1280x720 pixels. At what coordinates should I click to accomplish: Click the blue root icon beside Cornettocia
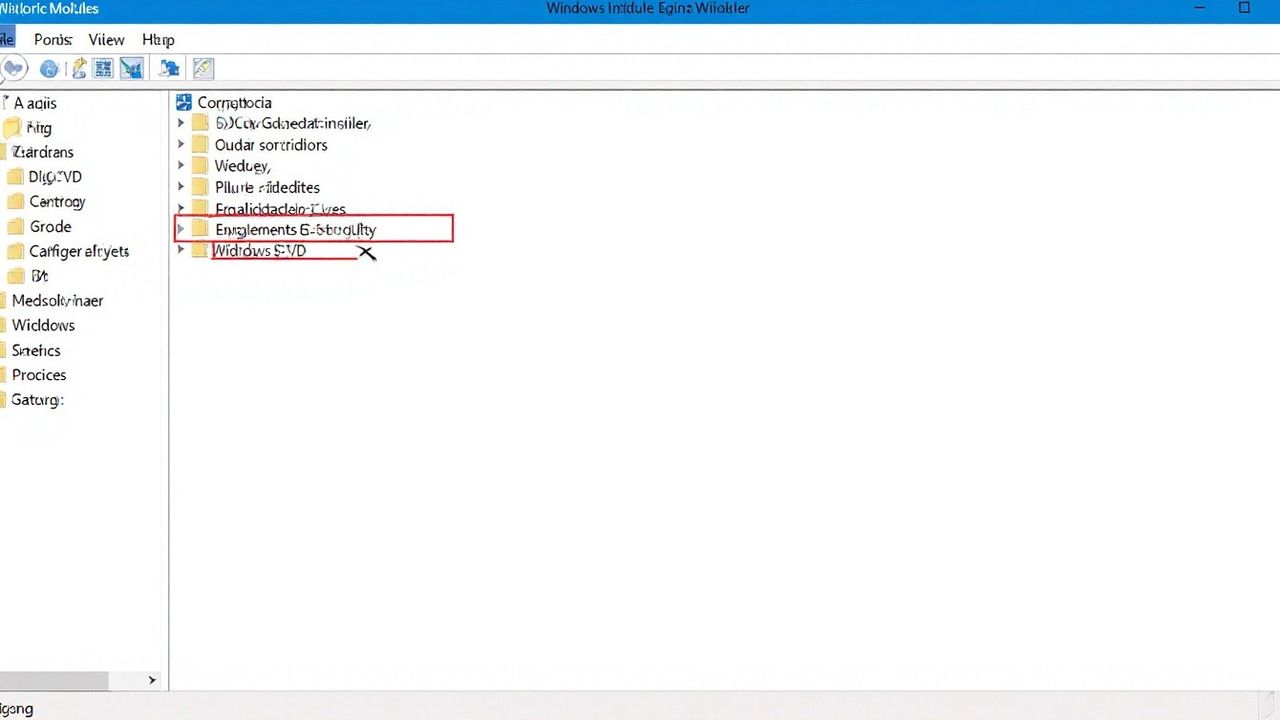pyautogui.click(x=184, y=102)
